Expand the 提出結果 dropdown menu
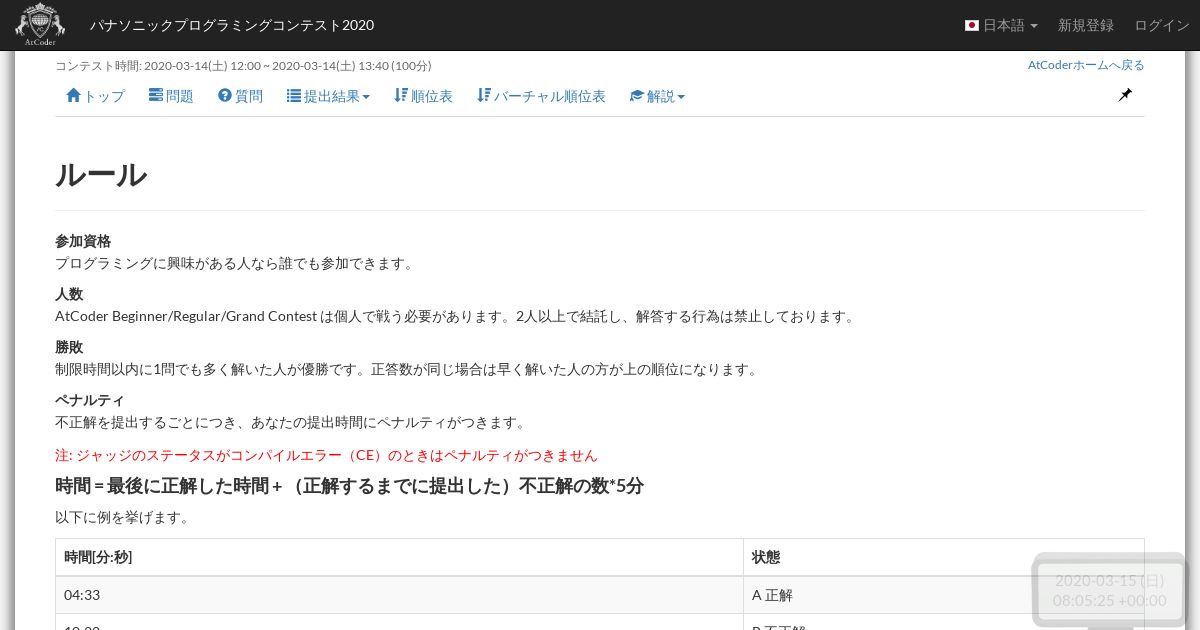Screen dimensions: 1200x630 [x=328, y=96]
